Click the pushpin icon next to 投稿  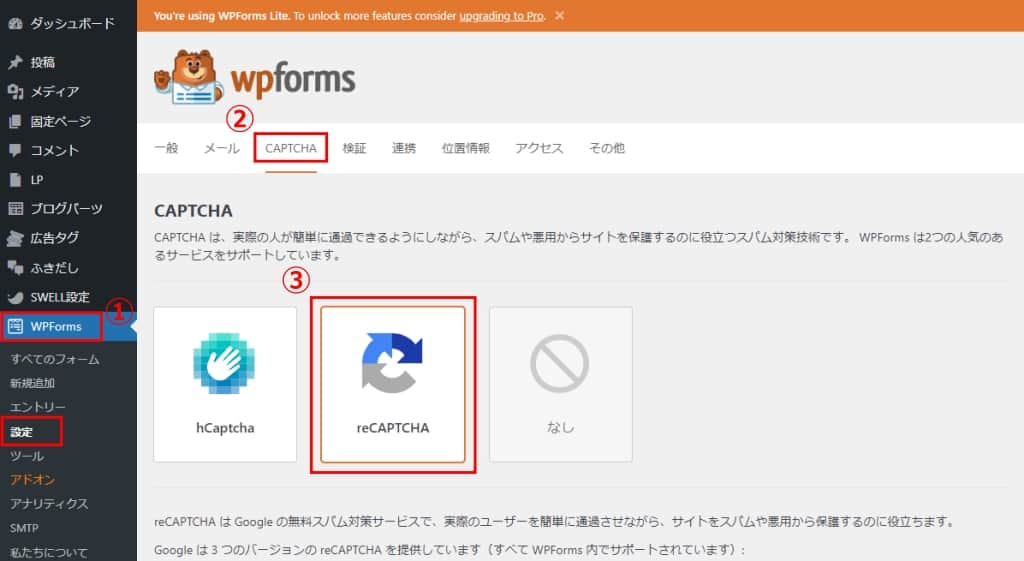click(15, 62)
